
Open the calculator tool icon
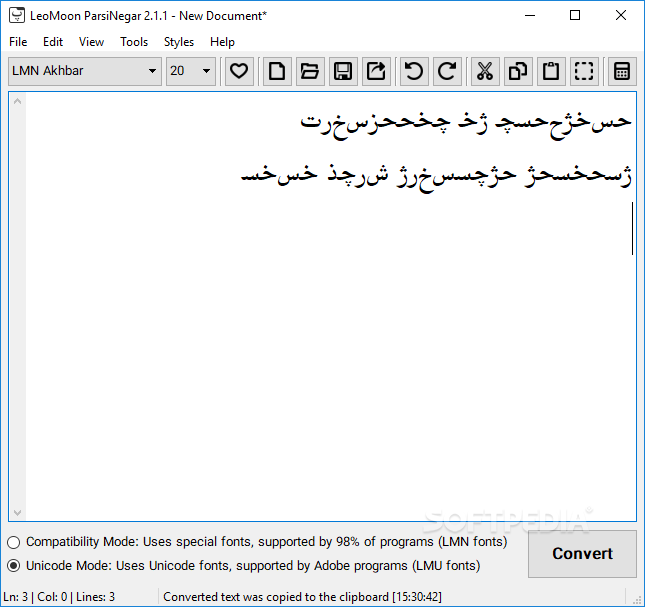point(622,71)
